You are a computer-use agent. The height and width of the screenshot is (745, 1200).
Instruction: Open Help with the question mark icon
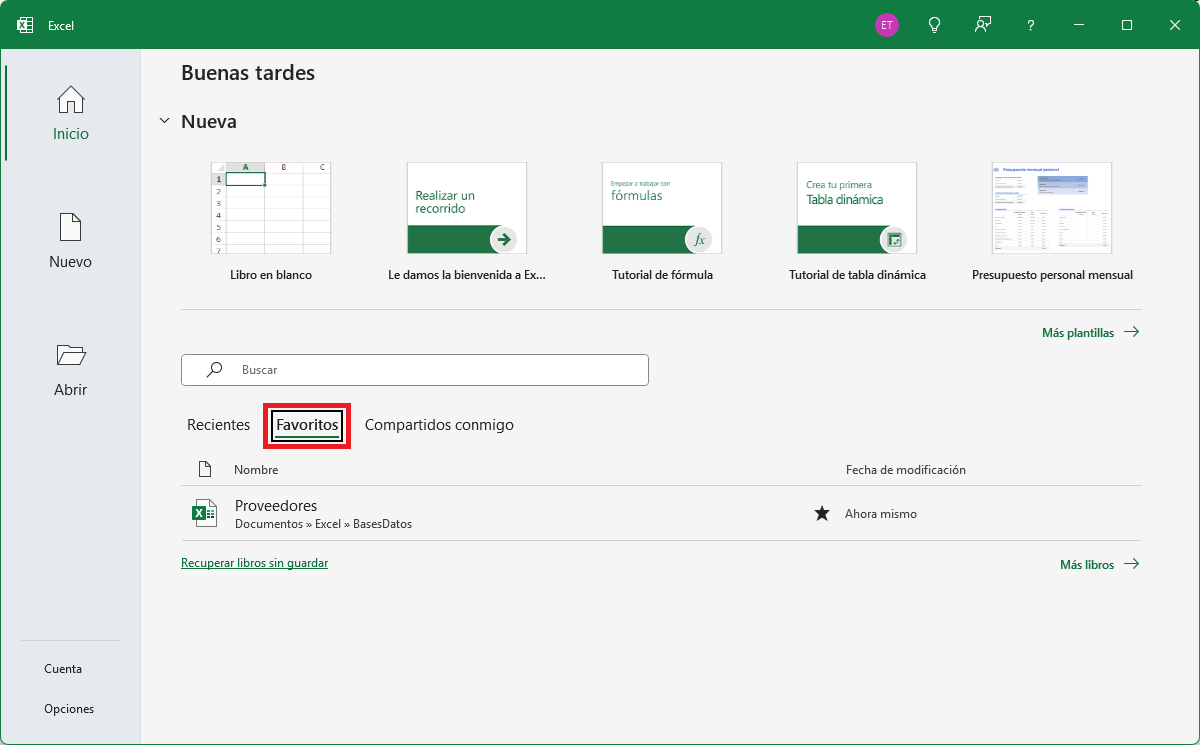click(x=1031, y=25)
